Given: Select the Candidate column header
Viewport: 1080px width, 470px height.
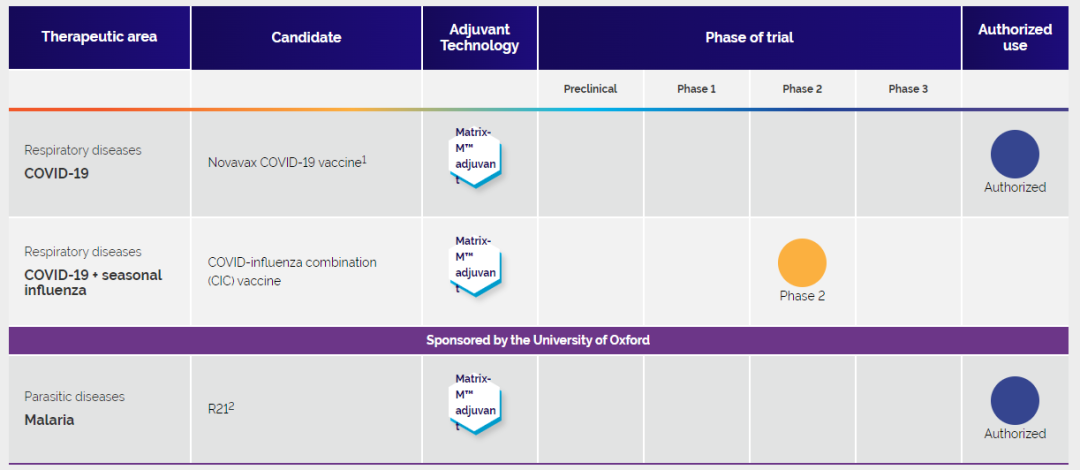Looking at the screenshot, I should [x=306, y=37].
